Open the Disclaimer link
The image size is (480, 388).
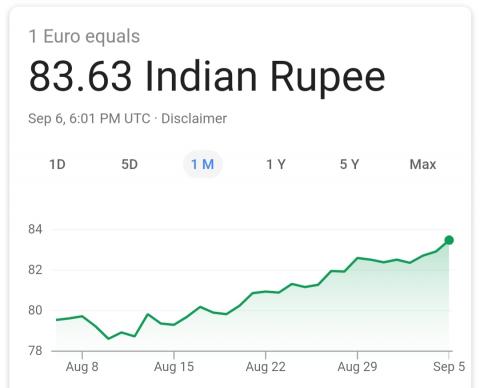click(x=194, y=119)
